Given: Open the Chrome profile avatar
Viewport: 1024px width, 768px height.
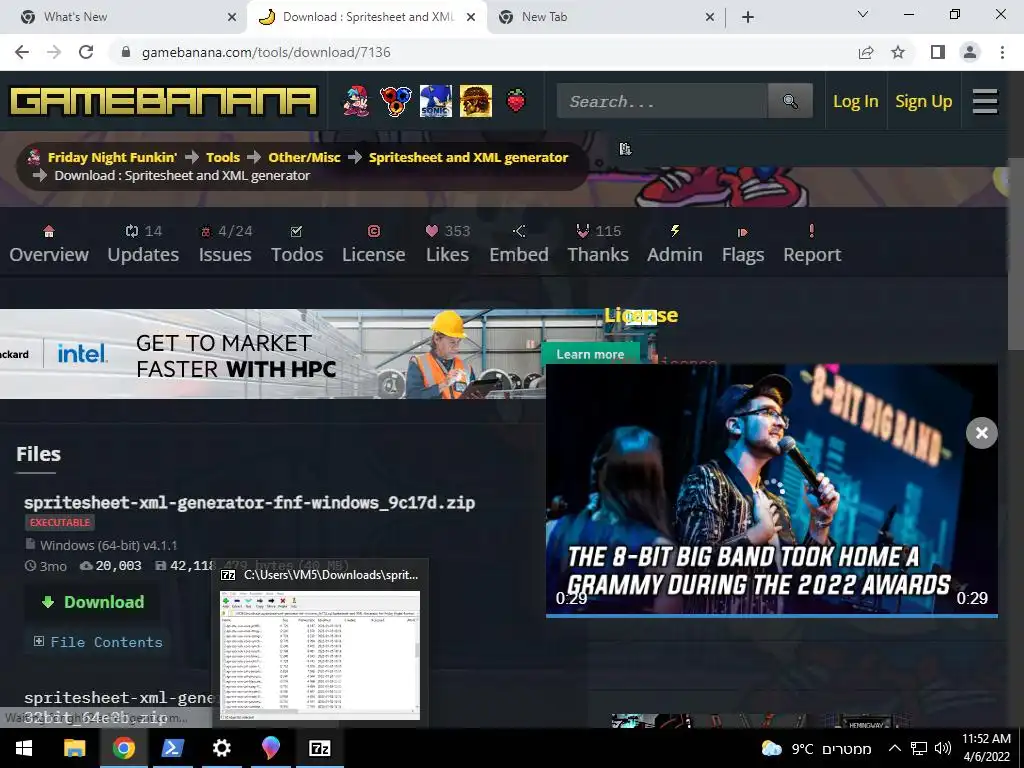Looking at the screenshot, I should click(970, 52).
